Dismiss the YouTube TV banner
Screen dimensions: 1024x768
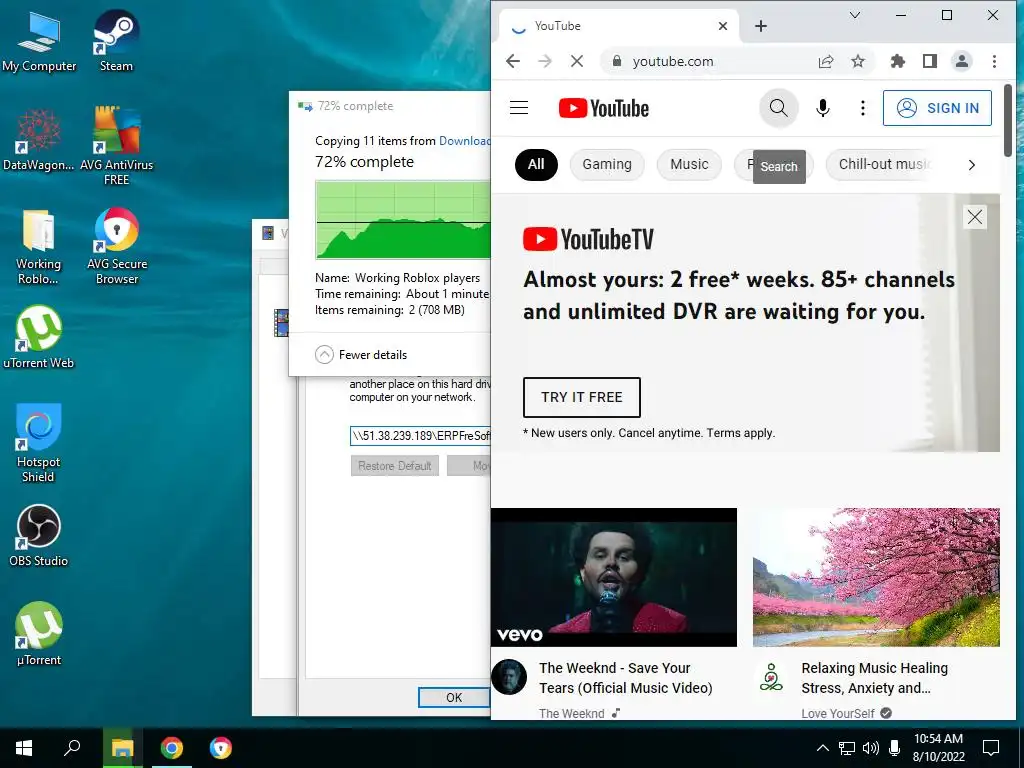(975, 217)
